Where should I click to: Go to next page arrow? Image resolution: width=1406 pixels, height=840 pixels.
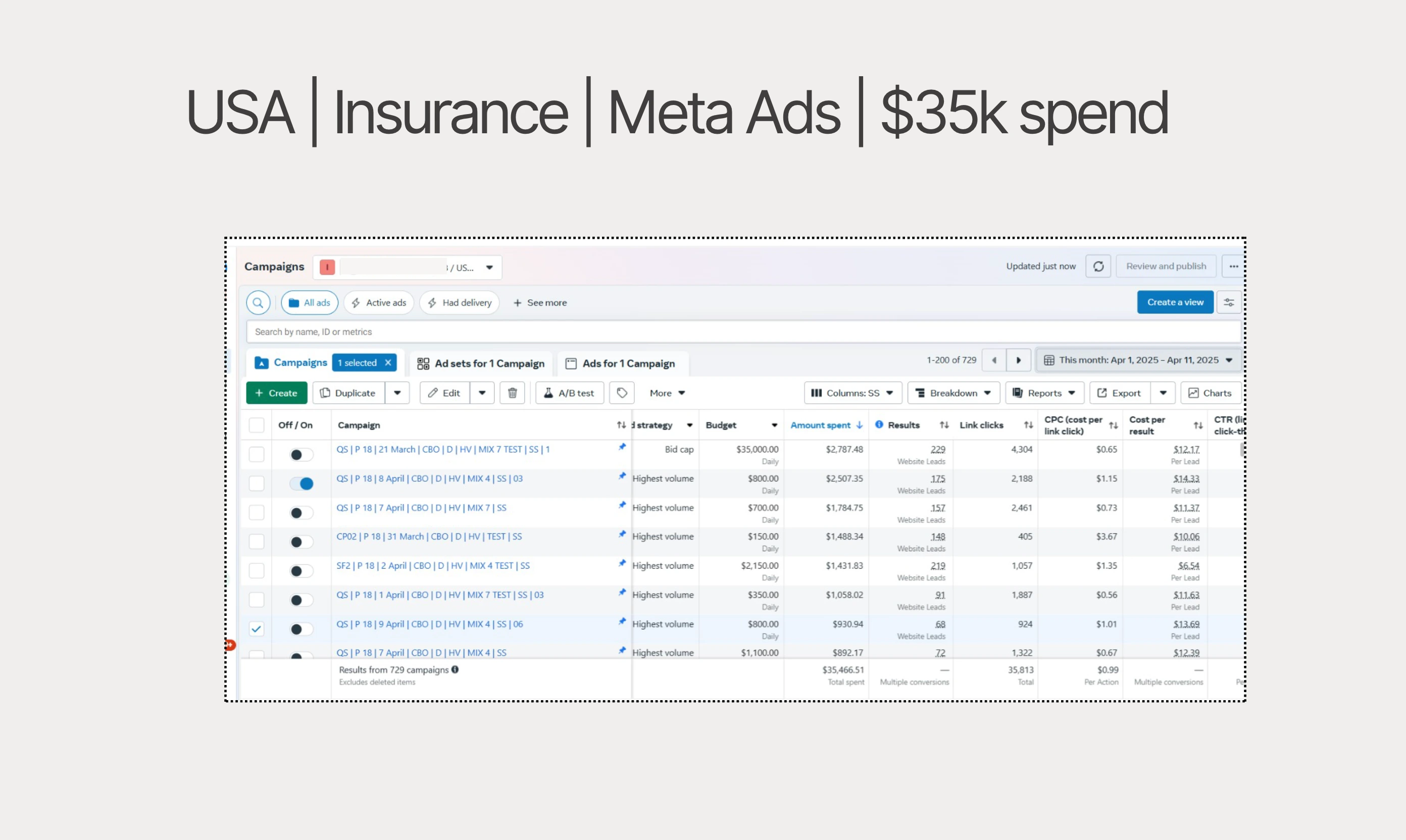(x=1018, y=360)
